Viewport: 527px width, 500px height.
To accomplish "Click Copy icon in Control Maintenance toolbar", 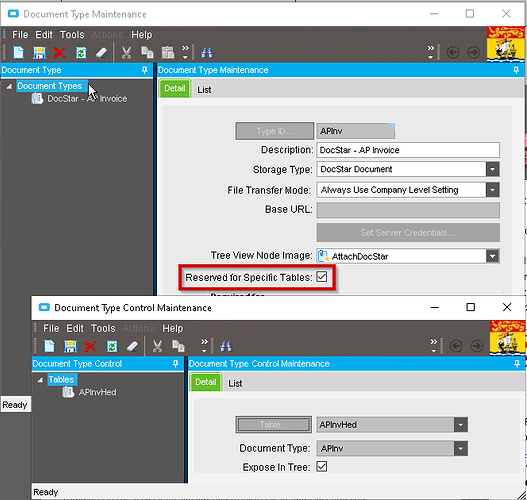I will coord(178,346).
